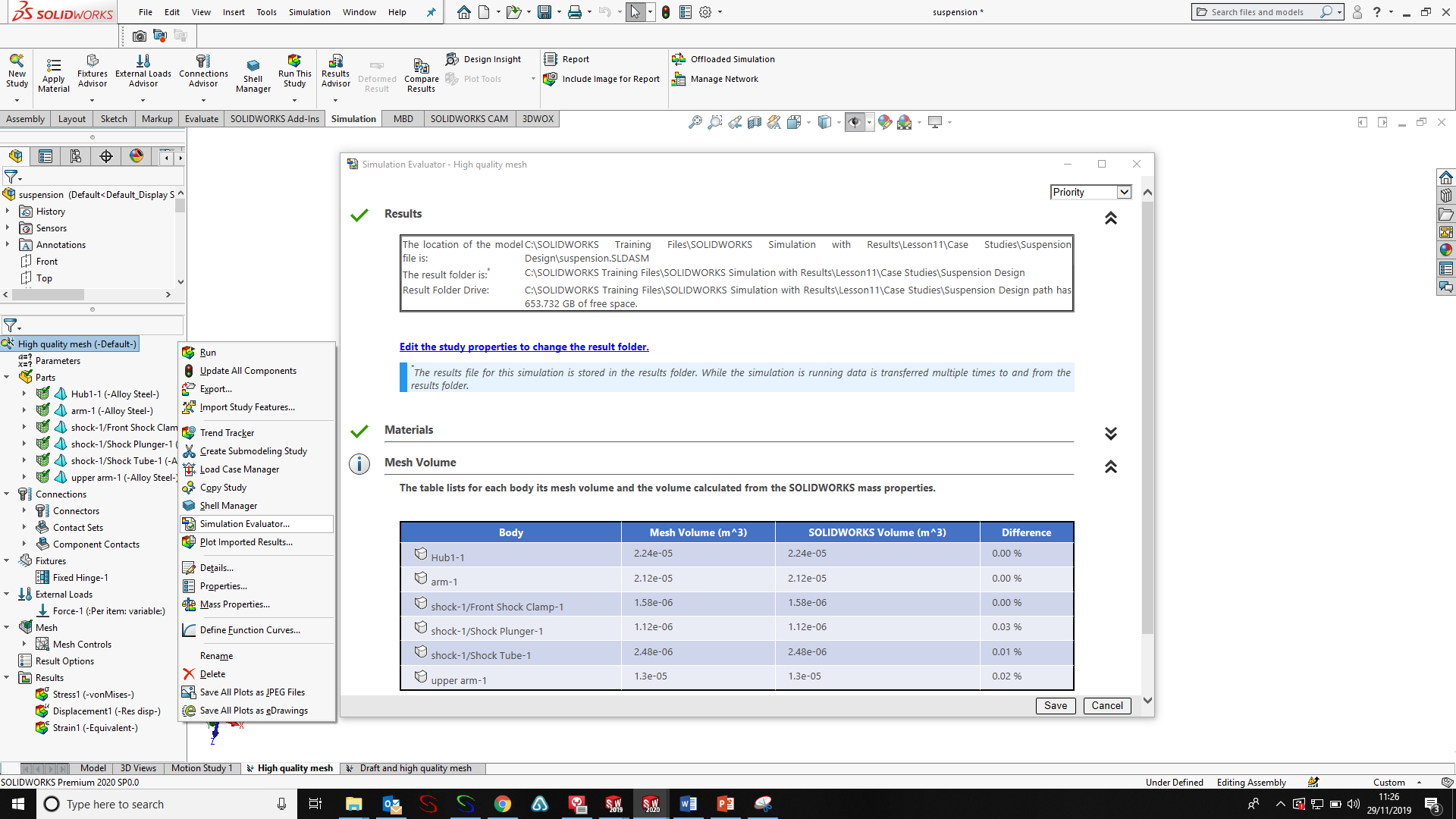Viewport: 1456px width, 819px height.
Task: Click the Edit the study properties link
Action: coord(524,346)
